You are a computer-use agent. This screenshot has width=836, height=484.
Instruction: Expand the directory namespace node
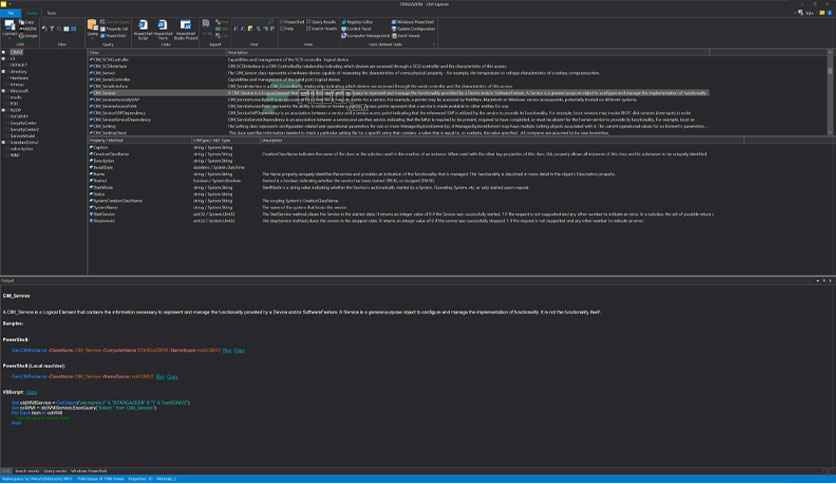click(x=4, y=71)
